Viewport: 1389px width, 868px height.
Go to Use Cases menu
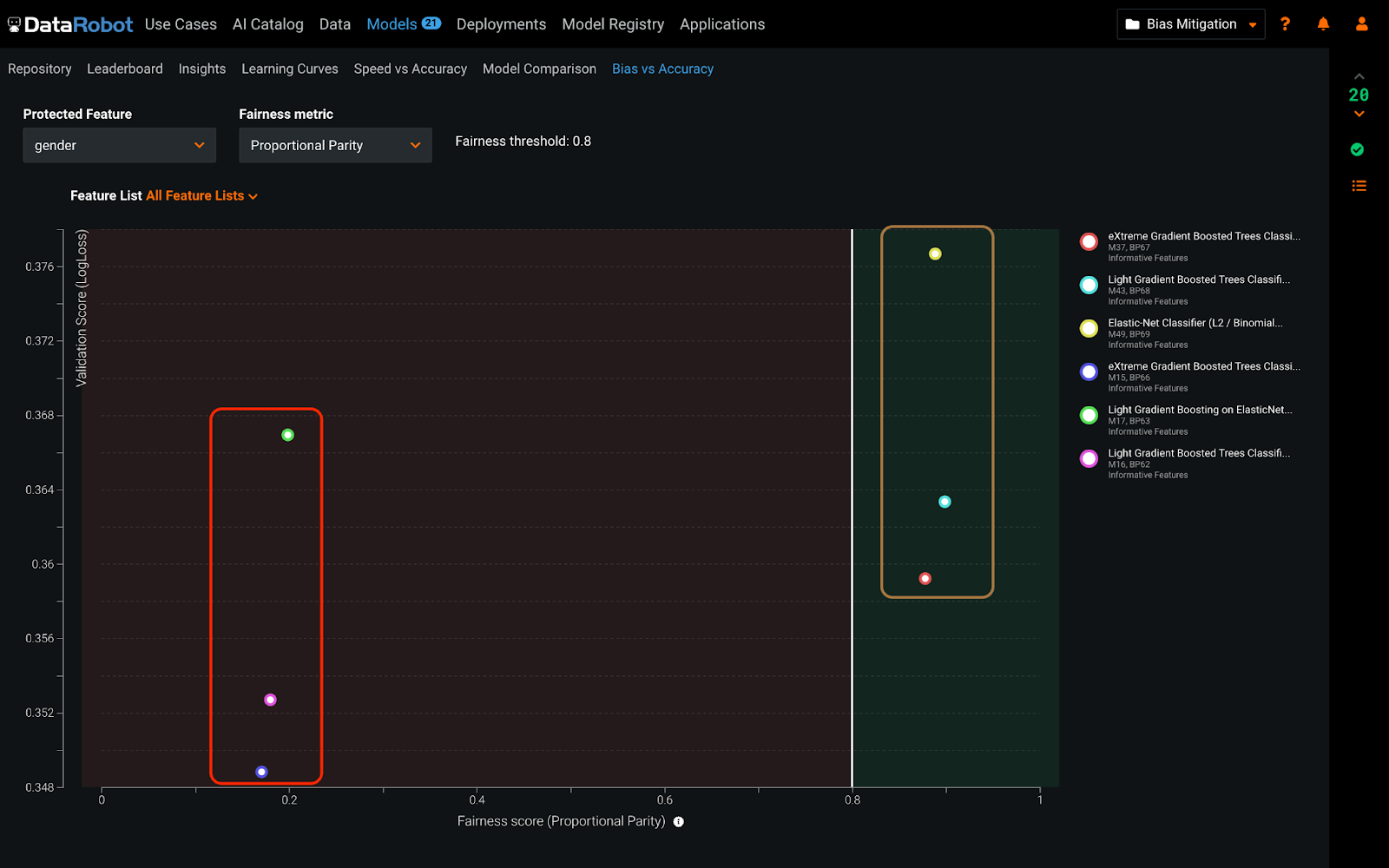[x=181, y=24]
